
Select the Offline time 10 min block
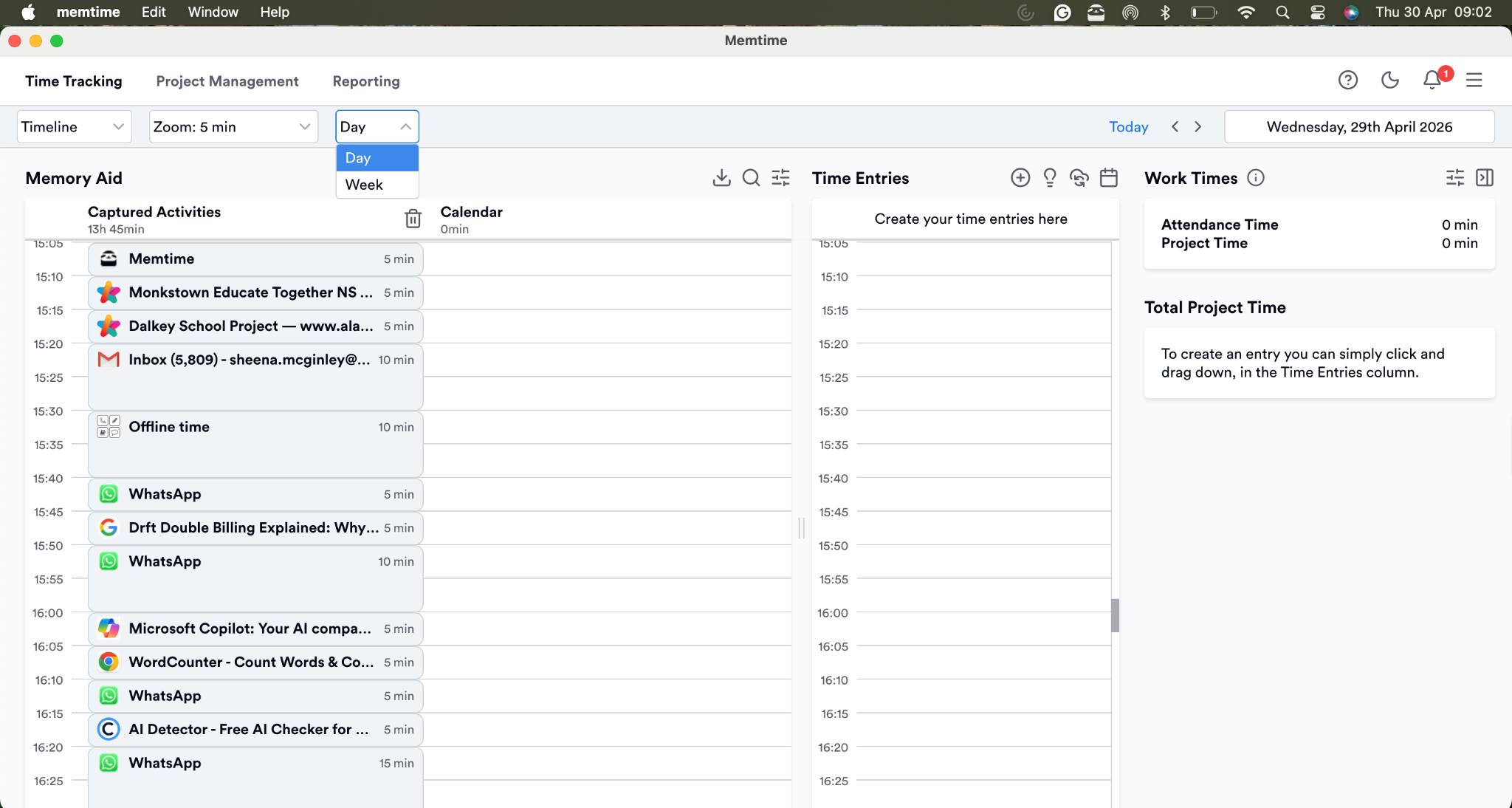[255, 444]
